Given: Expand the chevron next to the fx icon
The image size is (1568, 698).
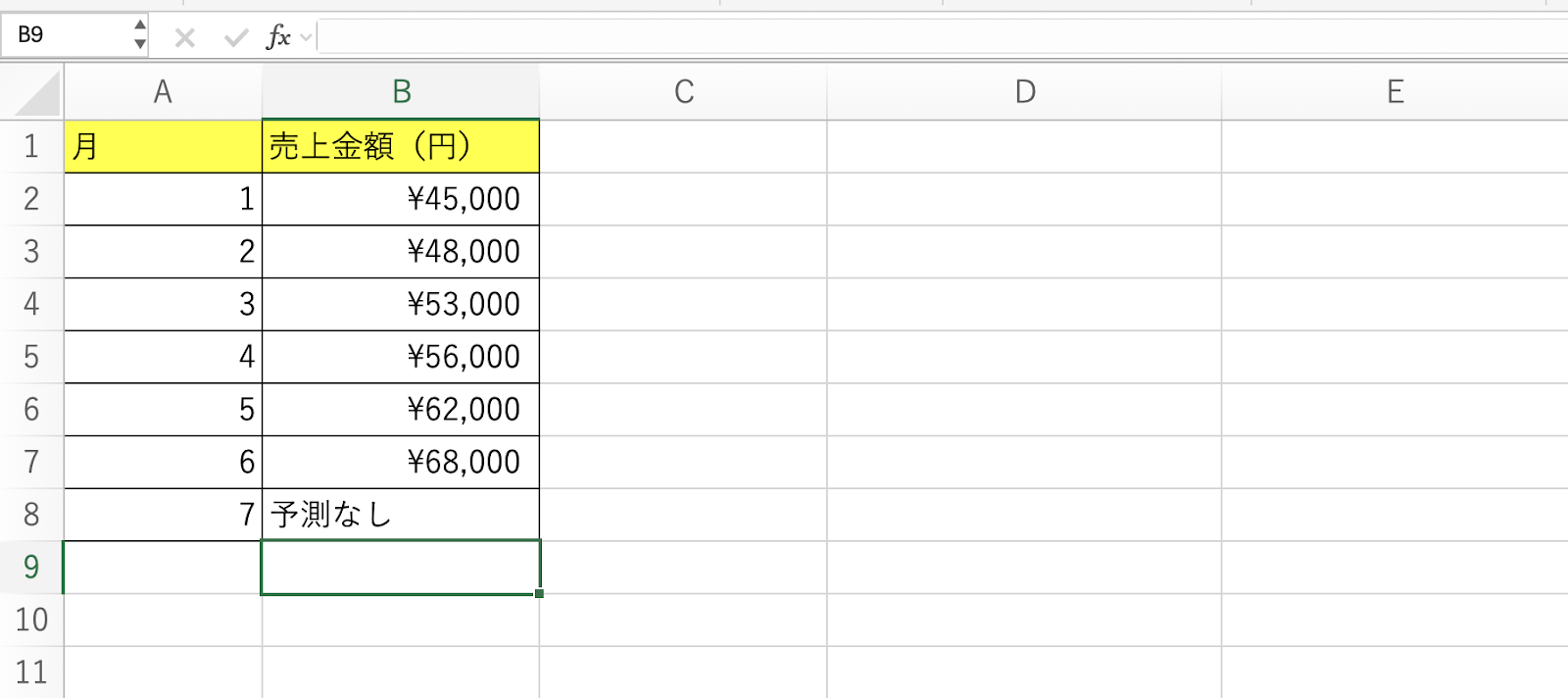Looking at the screenshot, I should pos(307,38).
